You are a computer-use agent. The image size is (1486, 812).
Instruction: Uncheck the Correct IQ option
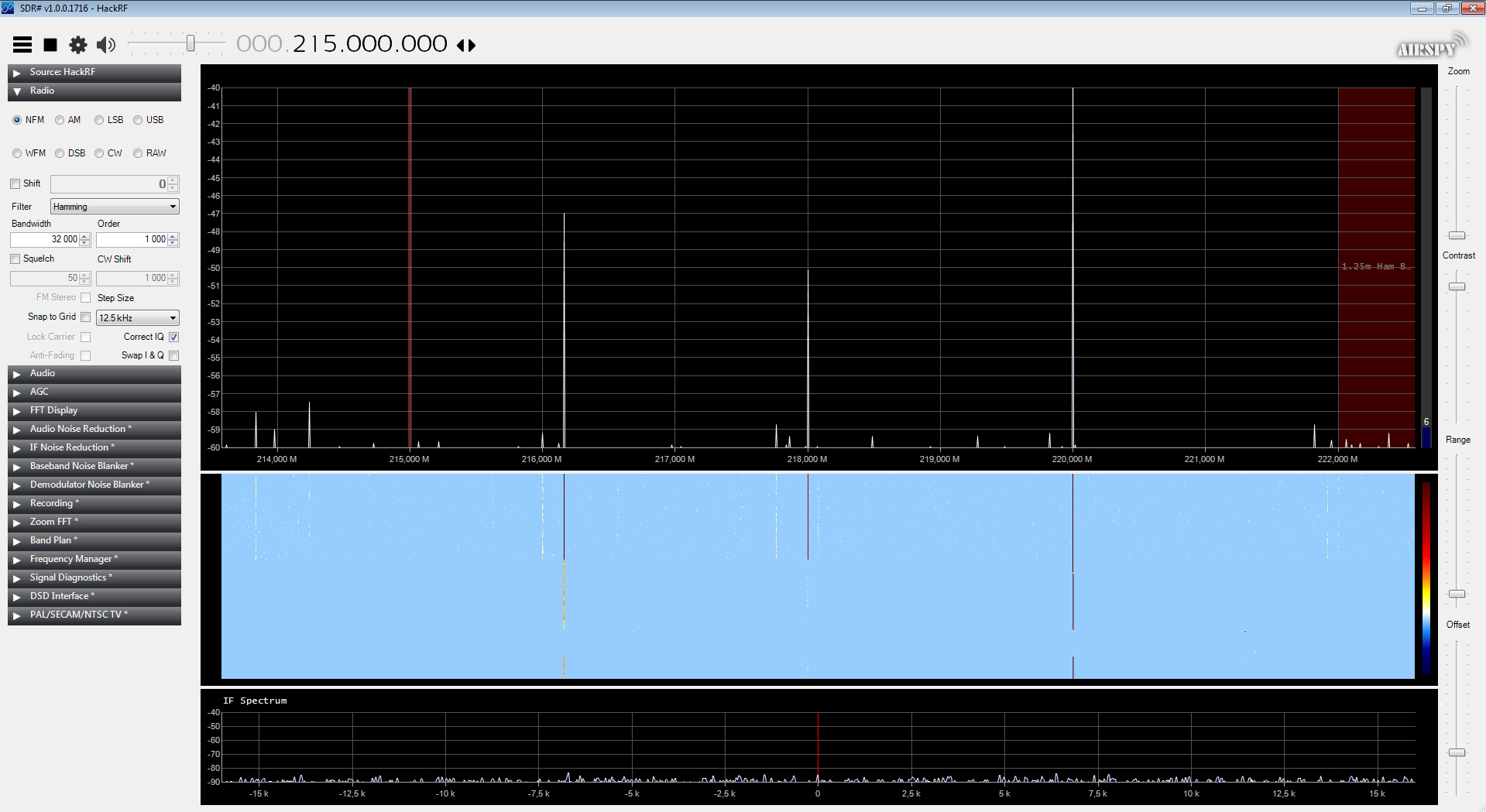pos(174,337)
